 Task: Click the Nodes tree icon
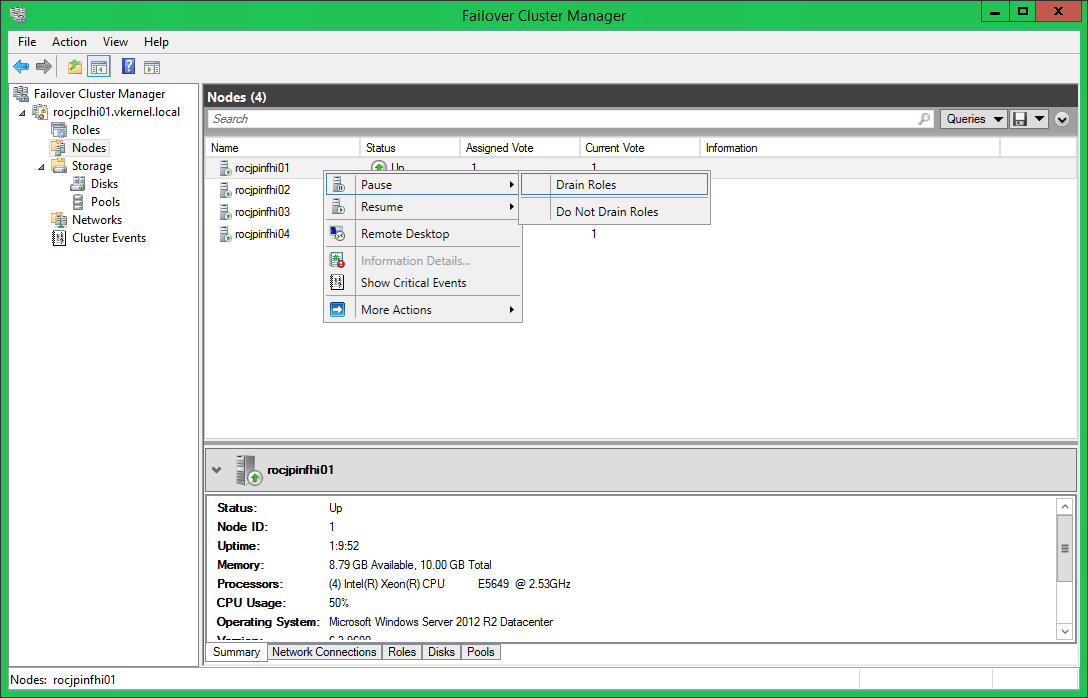59,148
